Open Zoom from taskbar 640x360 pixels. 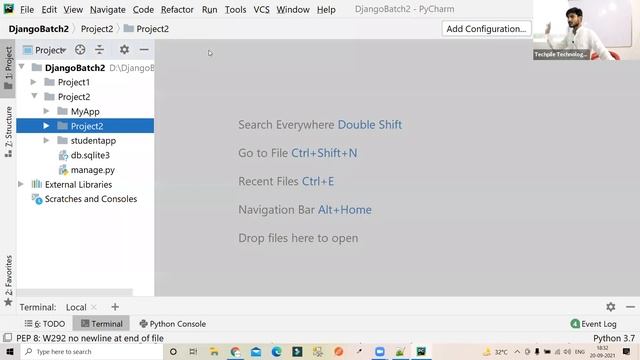[x=380, y=351]
